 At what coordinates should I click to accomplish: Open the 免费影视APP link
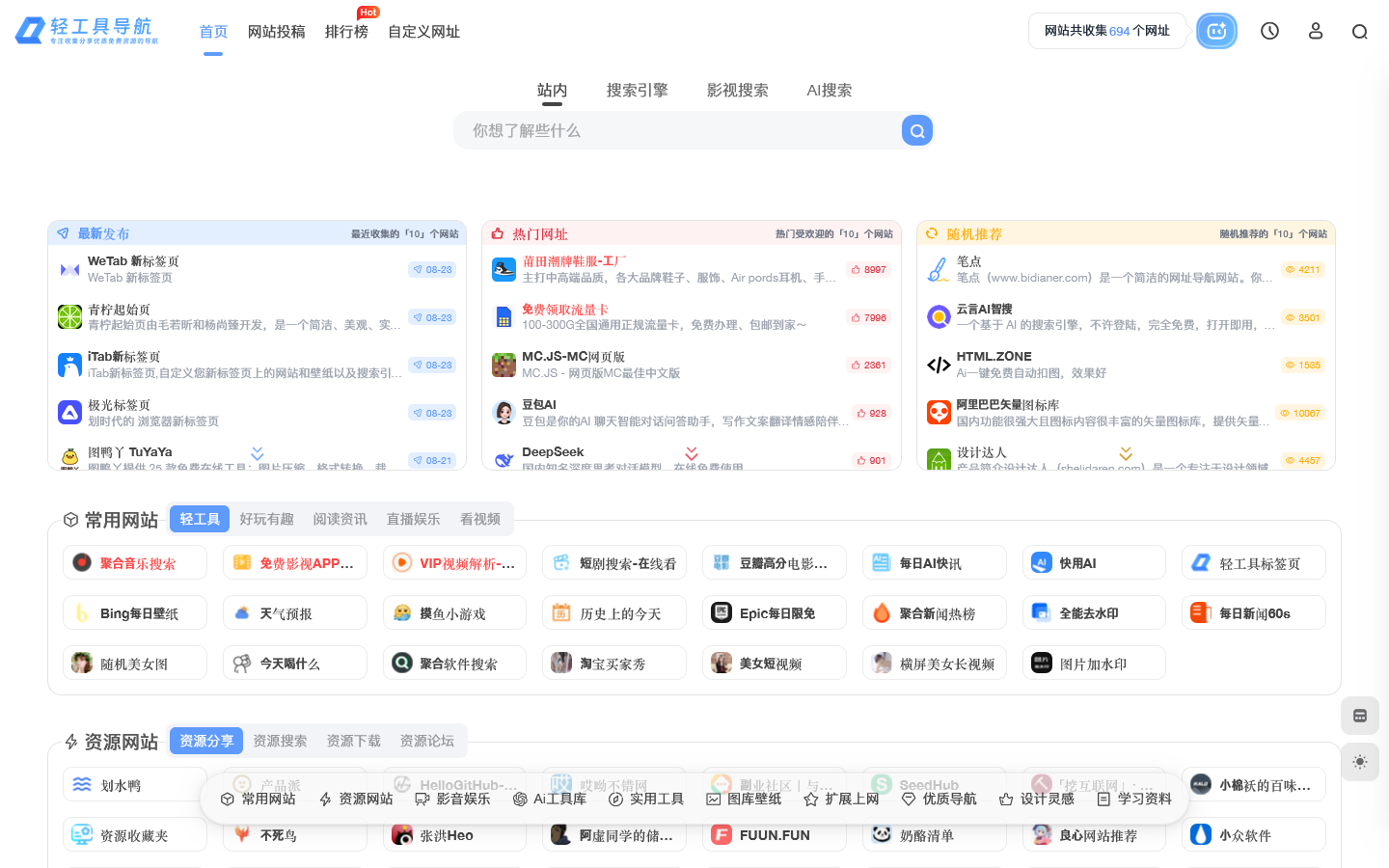click(x=295, y=563)
